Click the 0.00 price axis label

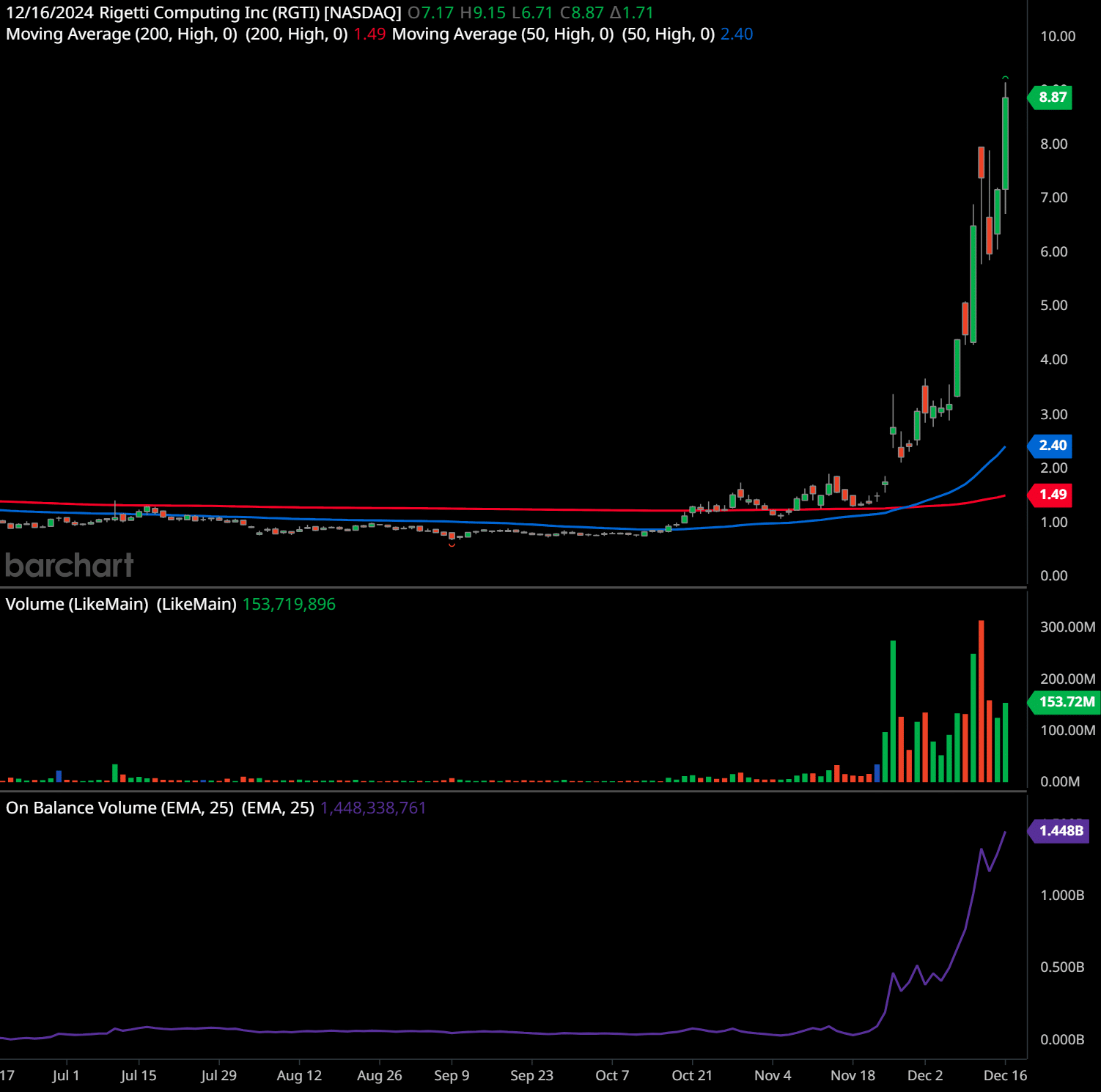(1054, 575)
